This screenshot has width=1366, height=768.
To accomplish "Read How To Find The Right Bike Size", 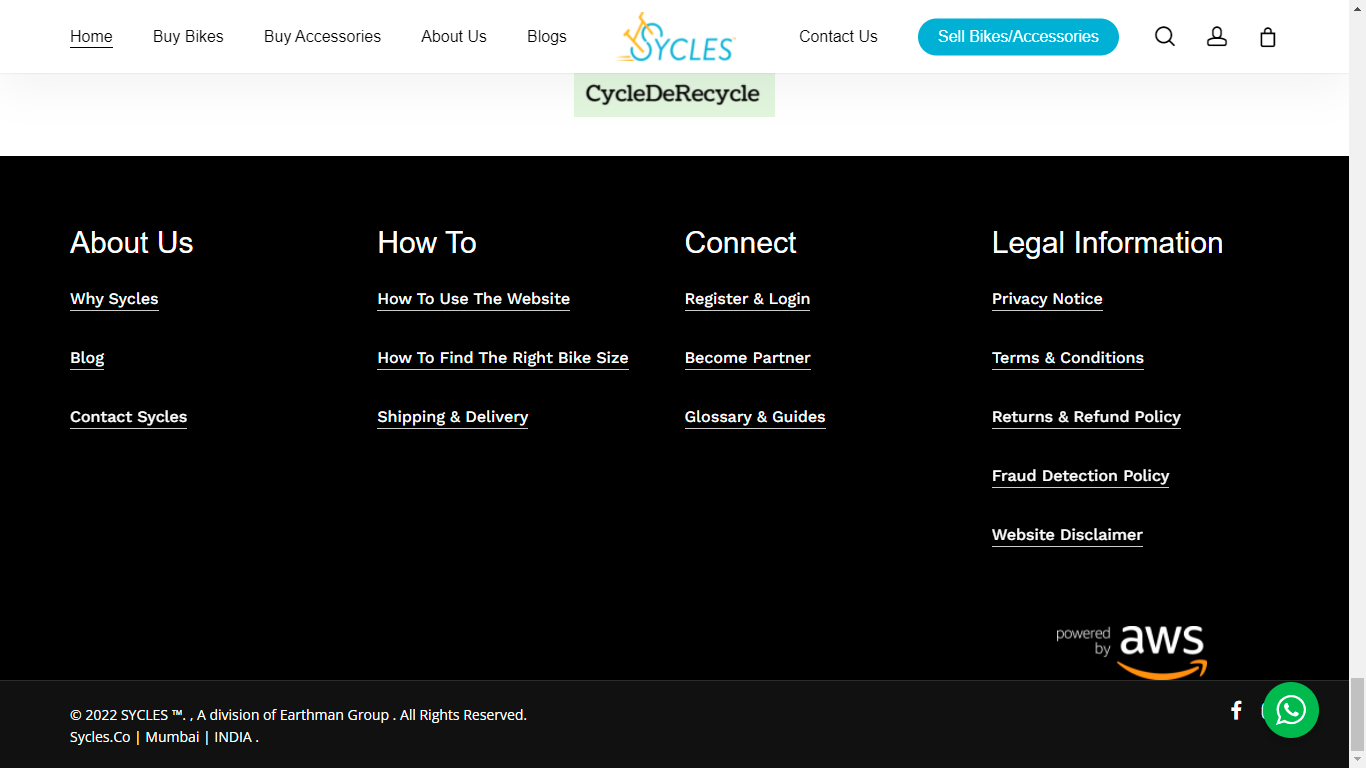I will [x=503, y=358].
